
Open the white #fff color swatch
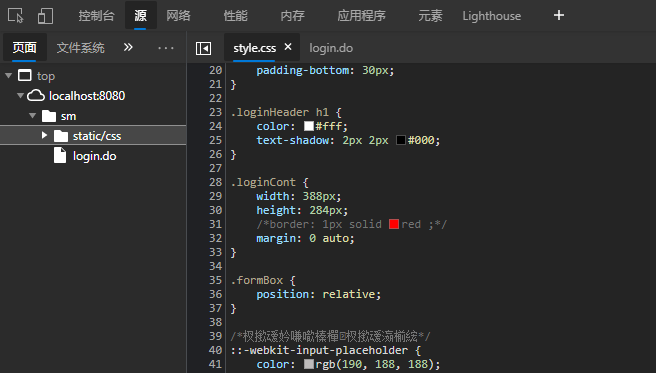pyautogui.click(x=309, y=126)
